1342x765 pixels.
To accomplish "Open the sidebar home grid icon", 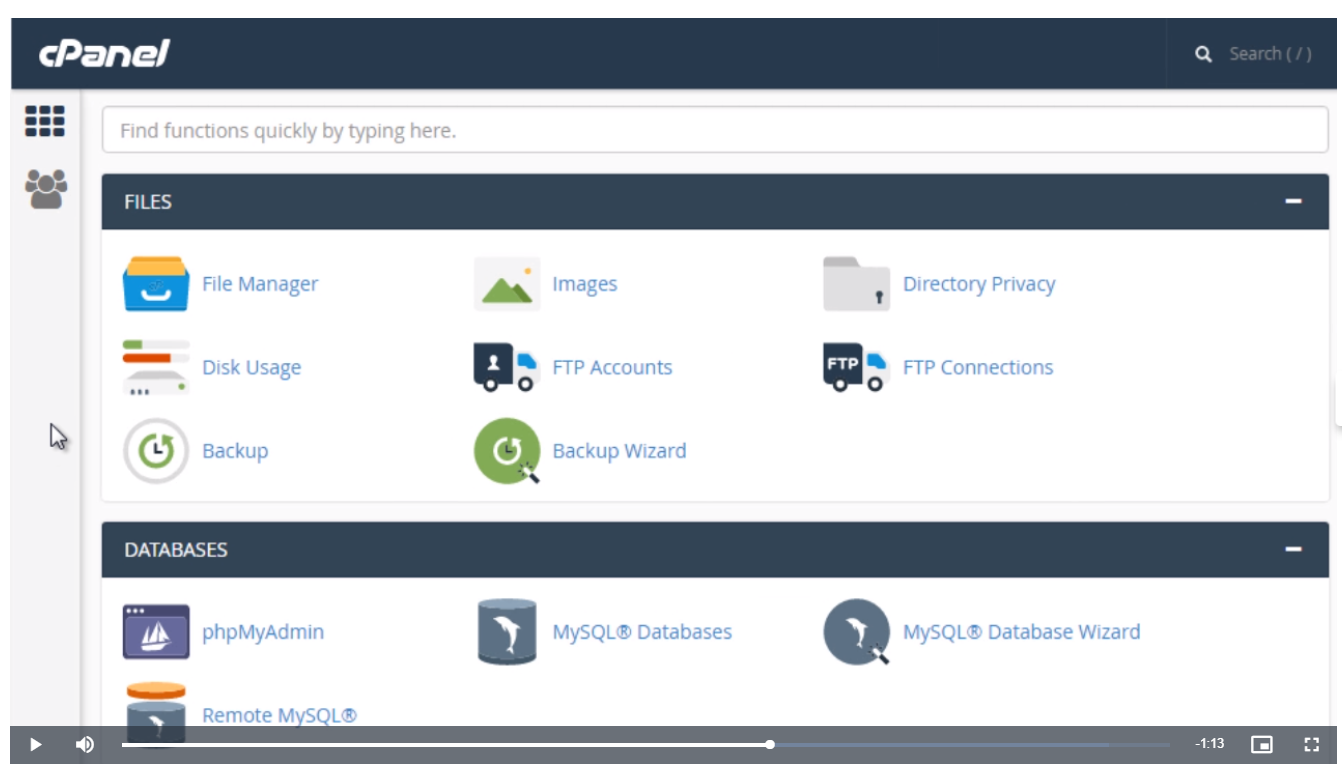I will coord(45,121).
